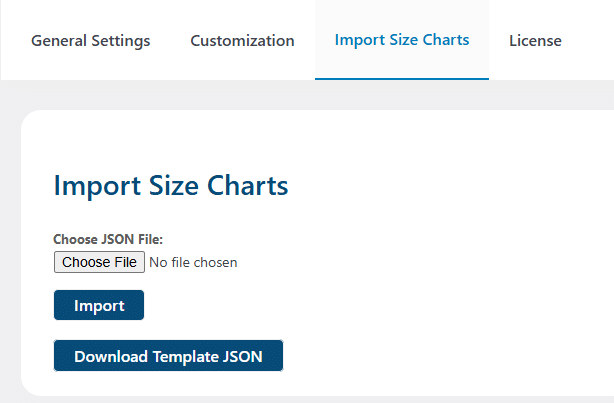The image size is (614, 403).
Task: Click the word 'Size' in the active tab
Action: [x=404, y=40]
